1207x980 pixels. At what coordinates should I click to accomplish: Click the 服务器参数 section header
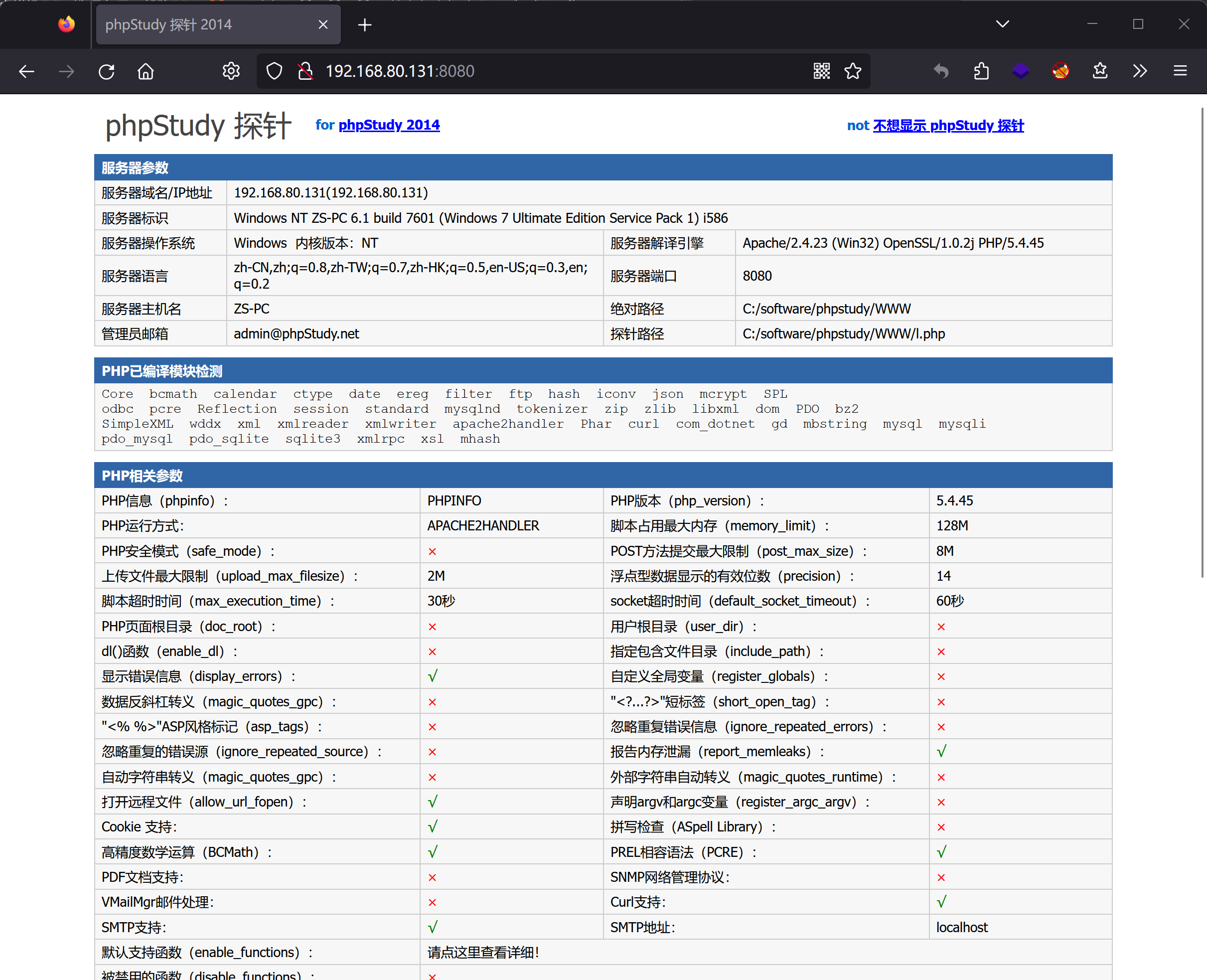pos(603,167)
